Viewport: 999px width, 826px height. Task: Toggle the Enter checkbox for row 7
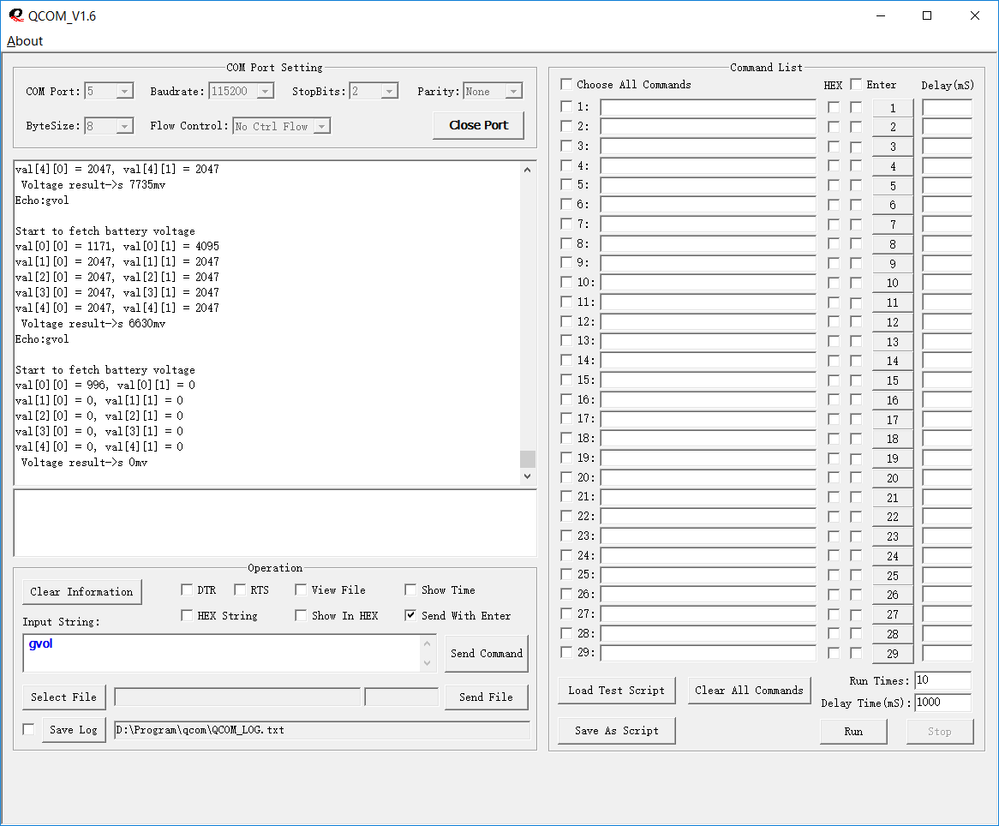click(x=856, y=224)
